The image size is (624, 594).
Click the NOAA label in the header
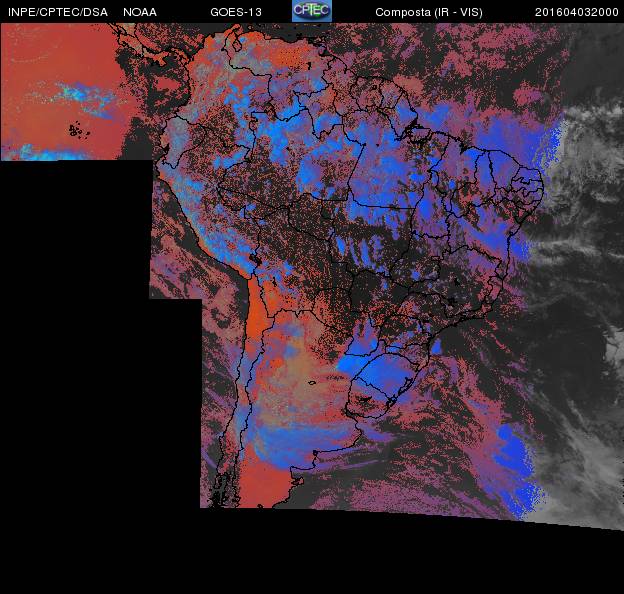coord(140,12)
